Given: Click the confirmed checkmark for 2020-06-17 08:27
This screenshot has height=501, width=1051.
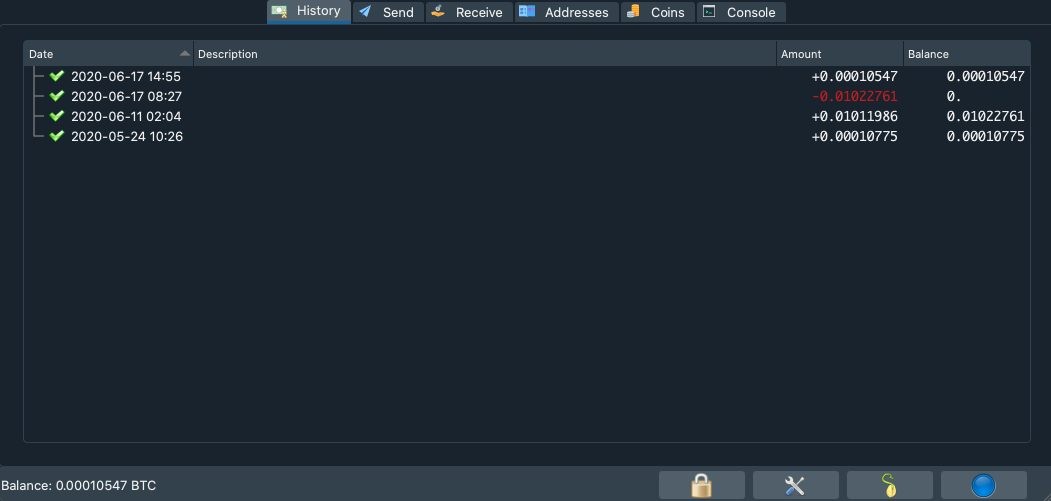Looking at the screenshot, I should click(x=57, y=96).
